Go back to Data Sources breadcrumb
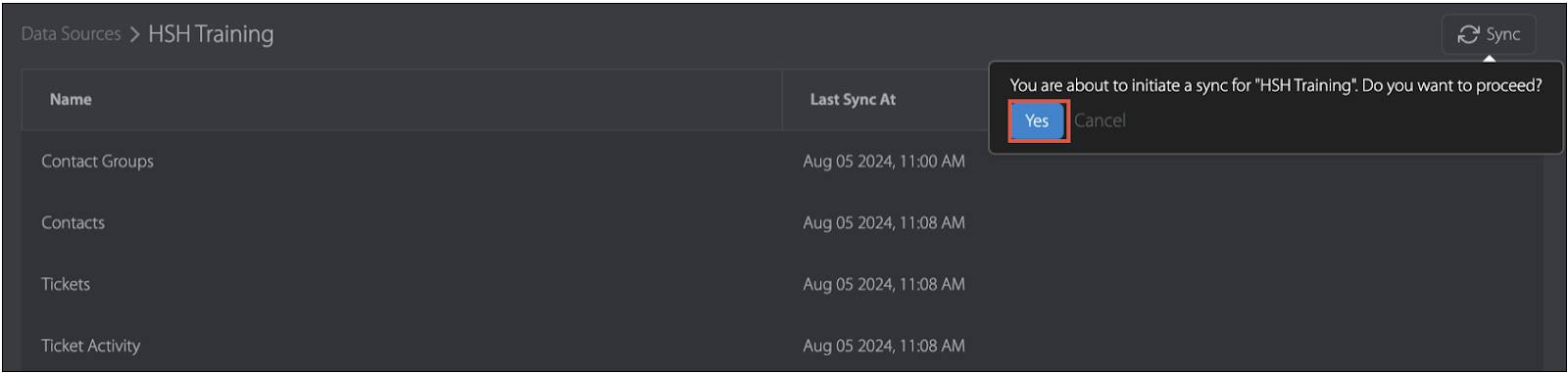Screen dimensions: 1568x373 pyautogui.click(x=72, y=34)
